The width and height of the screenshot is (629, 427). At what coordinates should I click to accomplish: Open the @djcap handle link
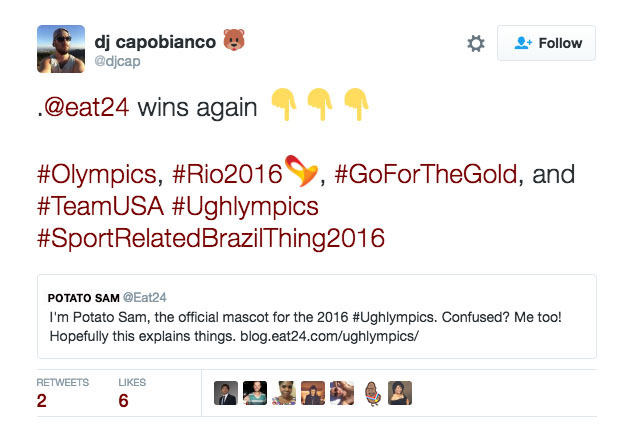(117, 61)
